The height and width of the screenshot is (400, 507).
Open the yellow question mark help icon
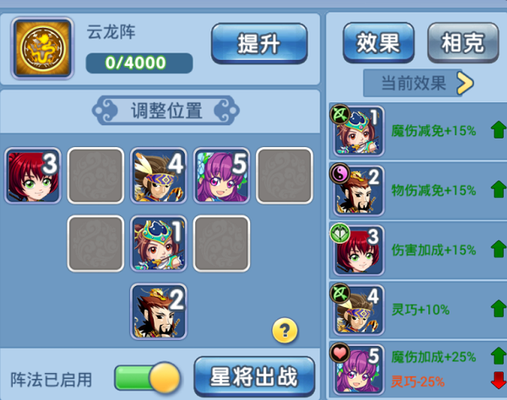(x=285, y=330)
